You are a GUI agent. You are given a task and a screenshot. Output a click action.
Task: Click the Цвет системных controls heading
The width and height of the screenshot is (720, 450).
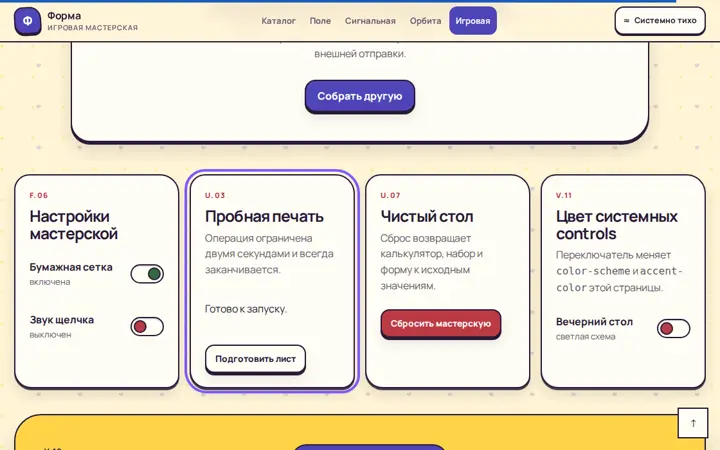(617, 225)
